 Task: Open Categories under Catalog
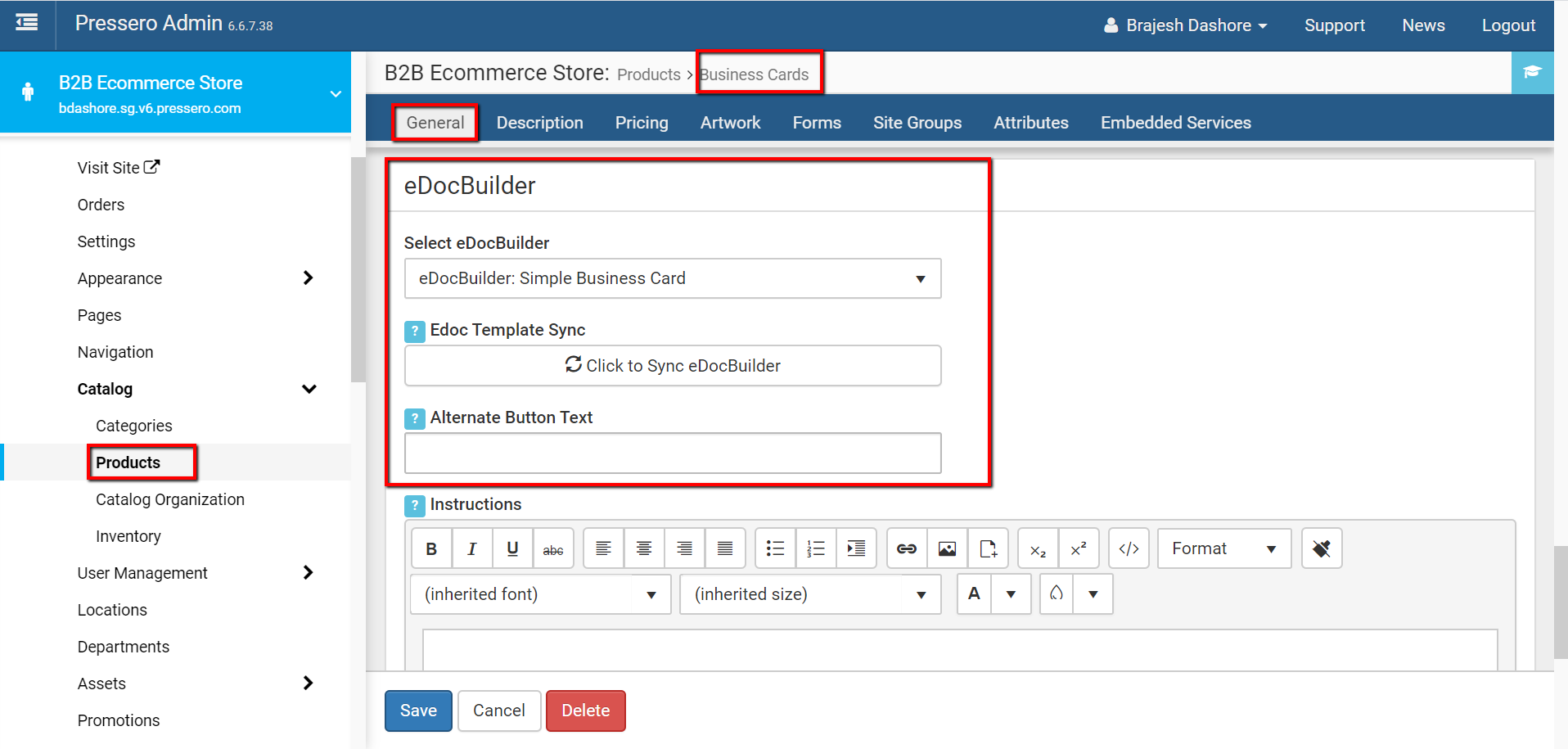[134, 426]
